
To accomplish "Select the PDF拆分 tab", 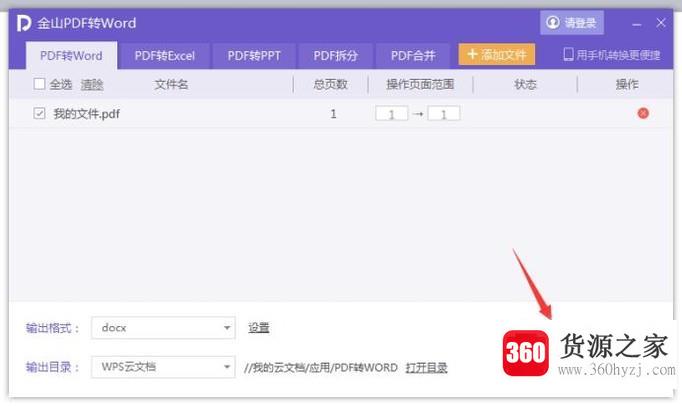I will coord(335,56).
